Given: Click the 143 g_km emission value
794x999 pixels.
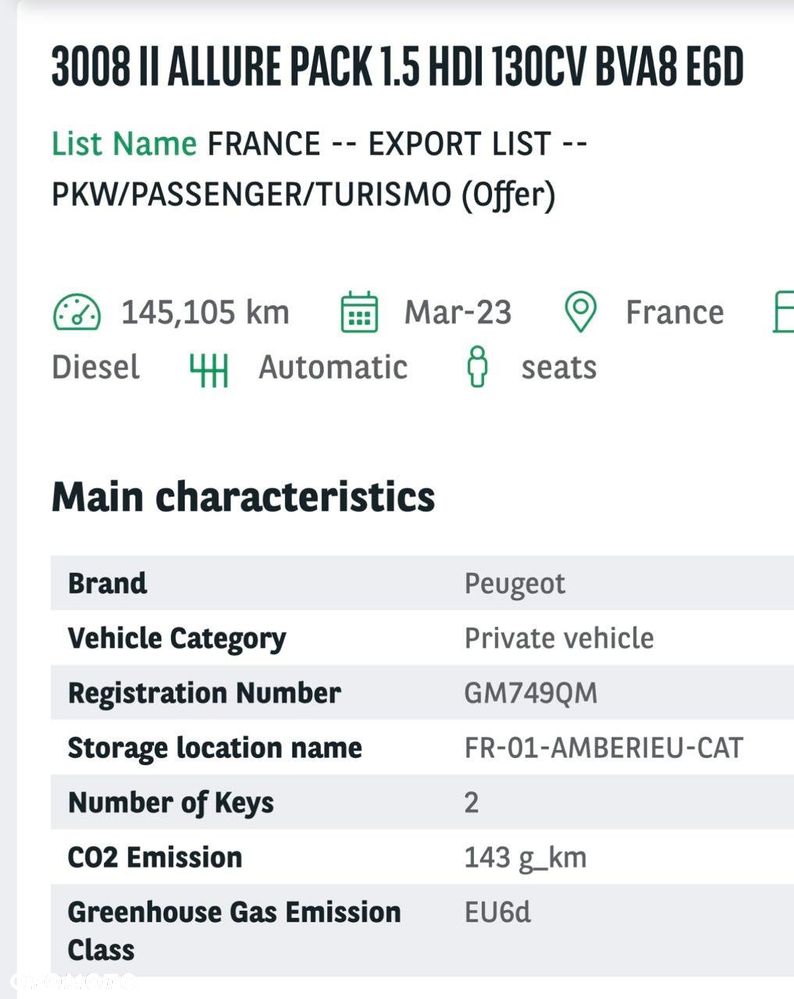Looking at the screenshot, I should (526, 859).
